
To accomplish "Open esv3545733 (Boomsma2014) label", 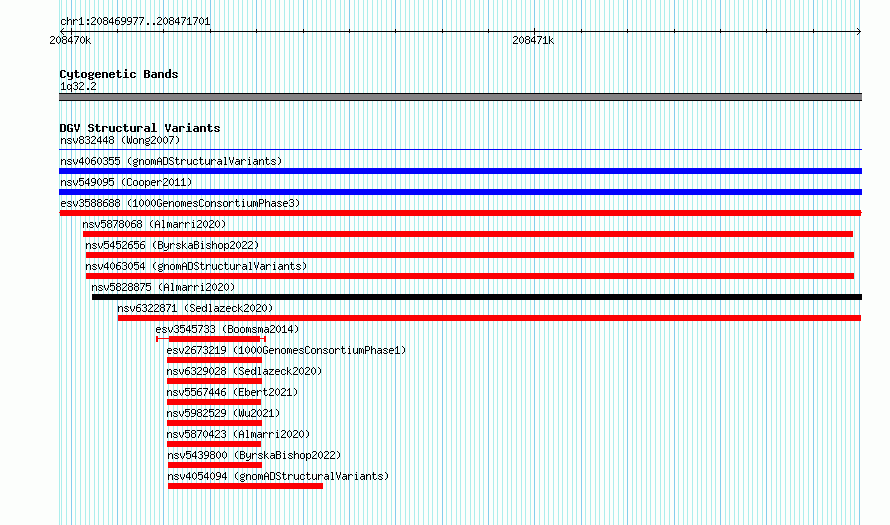I will coord(227,329).
